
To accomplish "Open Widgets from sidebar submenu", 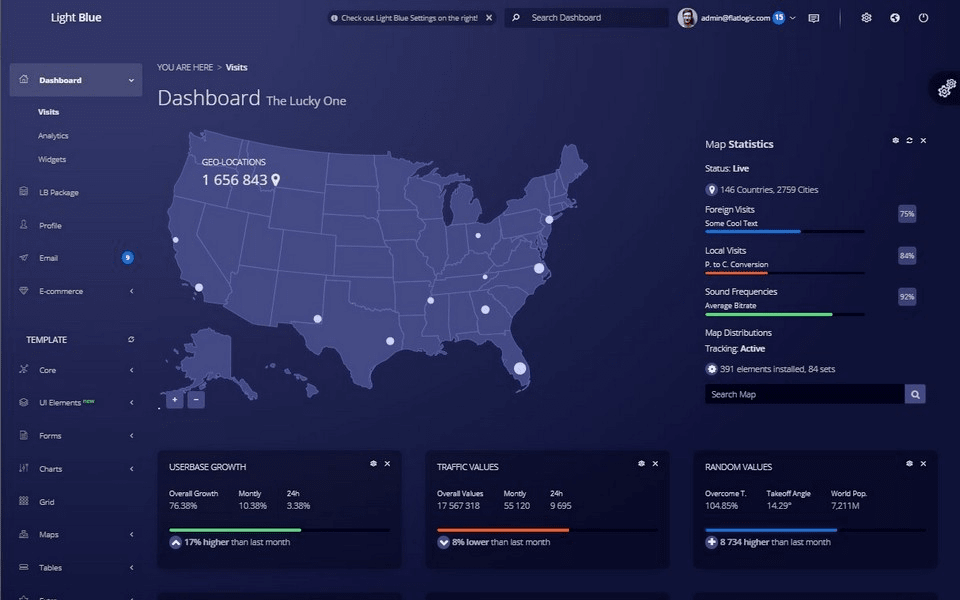I will pyautogui.click(x=52, y=160).
